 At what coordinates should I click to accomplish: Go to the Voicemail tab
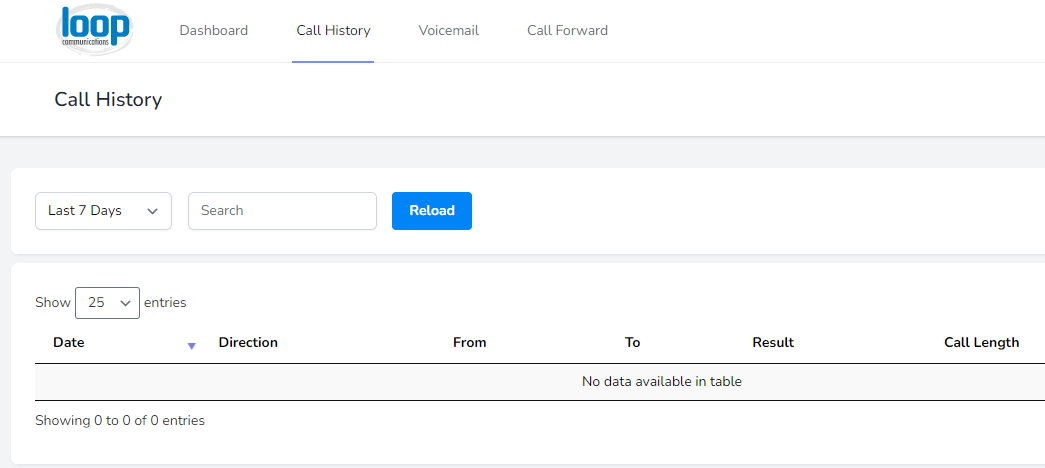(x=449, y=31)
